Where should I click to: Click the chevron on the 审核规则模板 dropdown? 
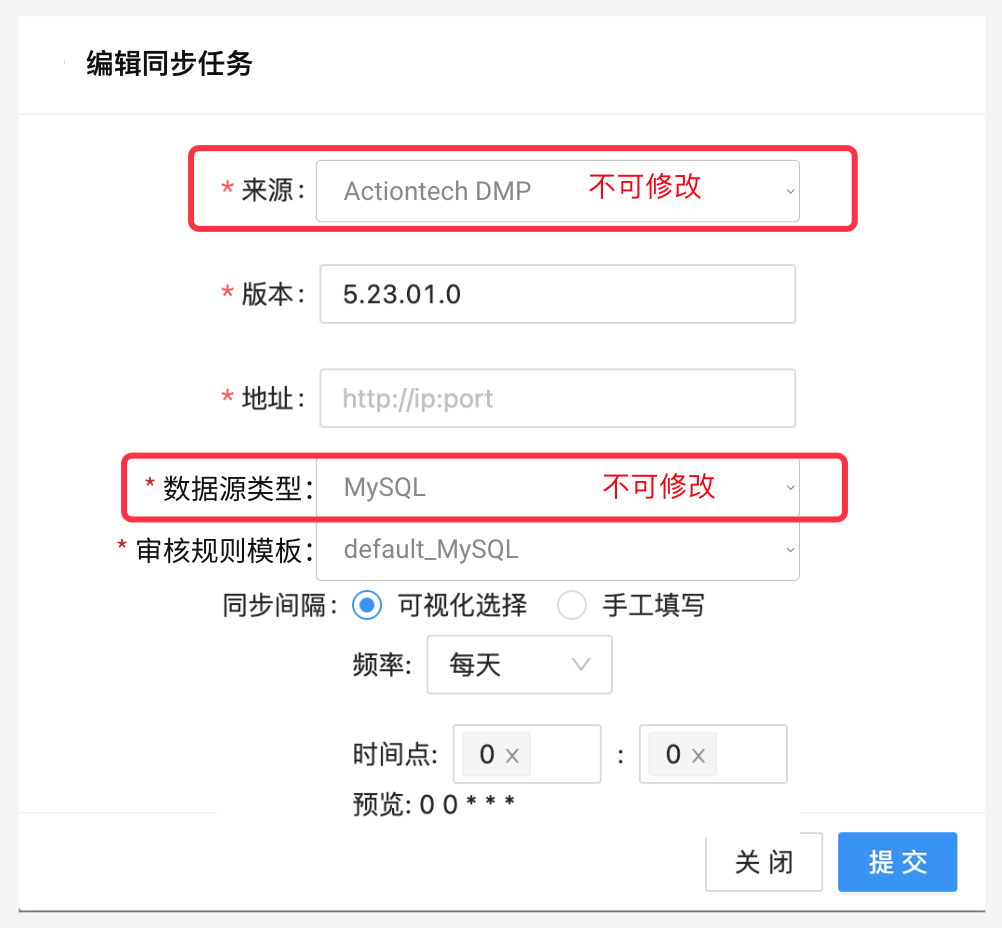(x=791, y=549)
